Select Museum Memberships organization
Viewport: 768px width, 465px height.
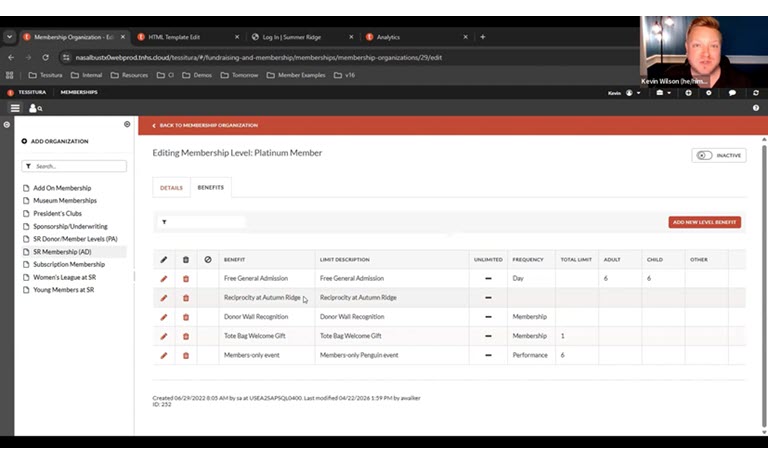click(x=65, y=200)
